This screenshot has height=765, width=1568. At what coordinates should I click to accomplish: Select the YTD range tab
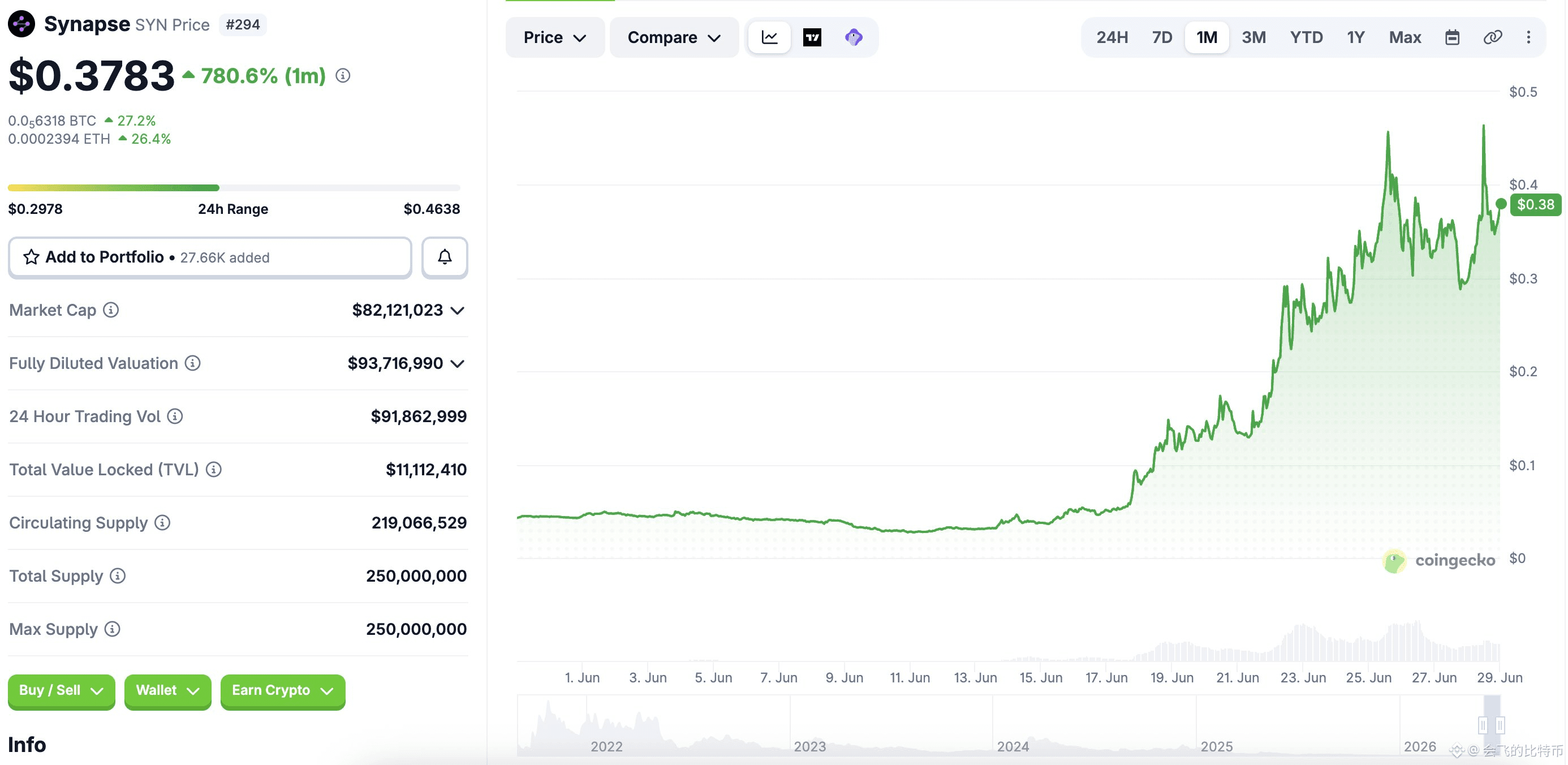(x=1306, y=37)
